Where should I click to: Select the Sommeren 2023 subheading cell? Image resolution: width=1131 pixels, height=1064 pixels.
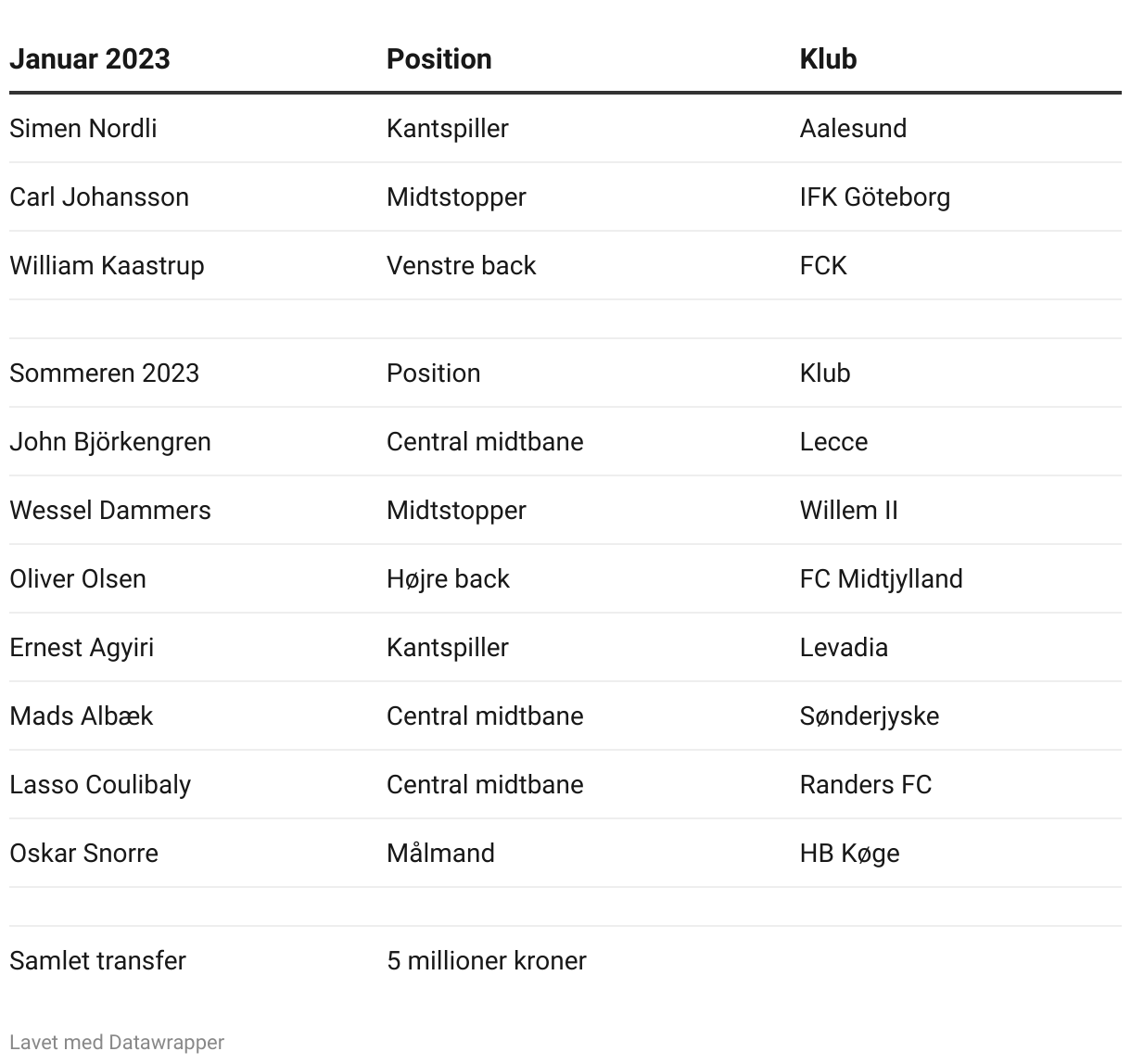coord(105,373)
